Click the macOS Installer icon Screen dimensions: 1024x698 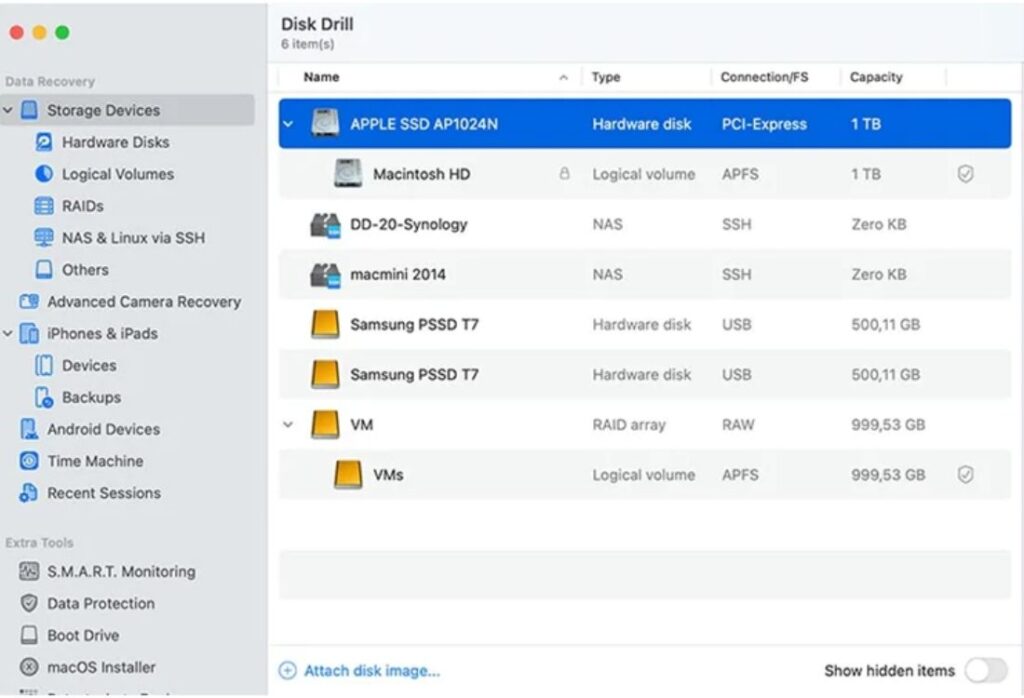pos(29,667)
